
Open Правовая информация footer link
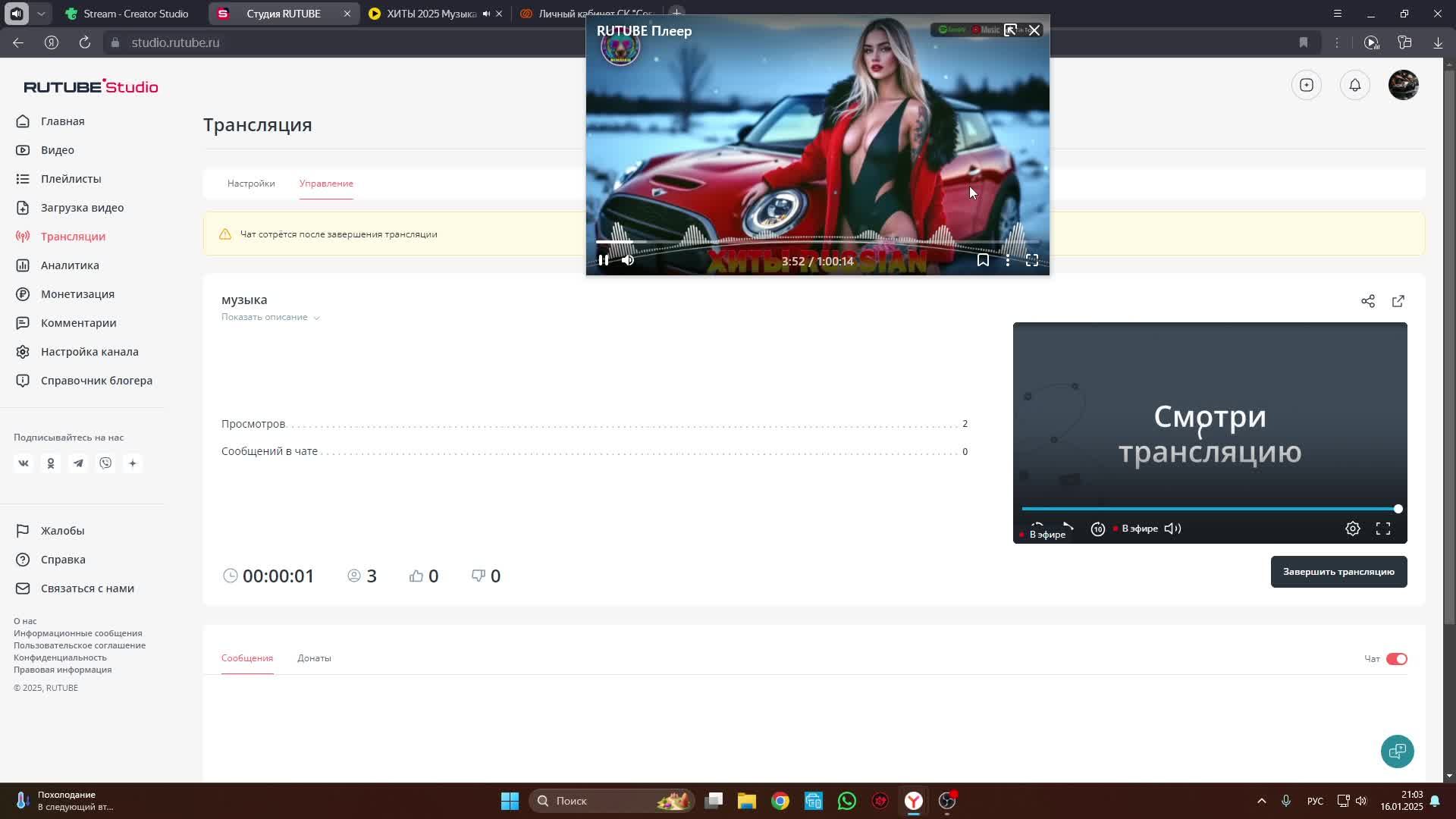tap(62, 670)
